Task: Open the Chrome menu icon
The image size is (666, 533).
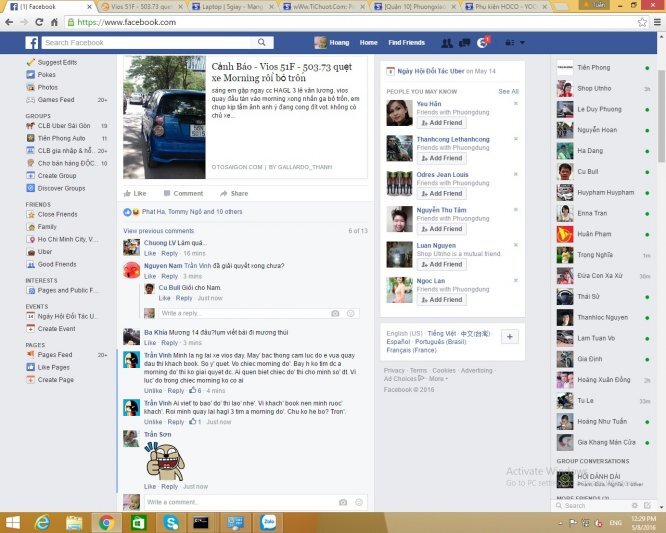Action: (657, 23)
